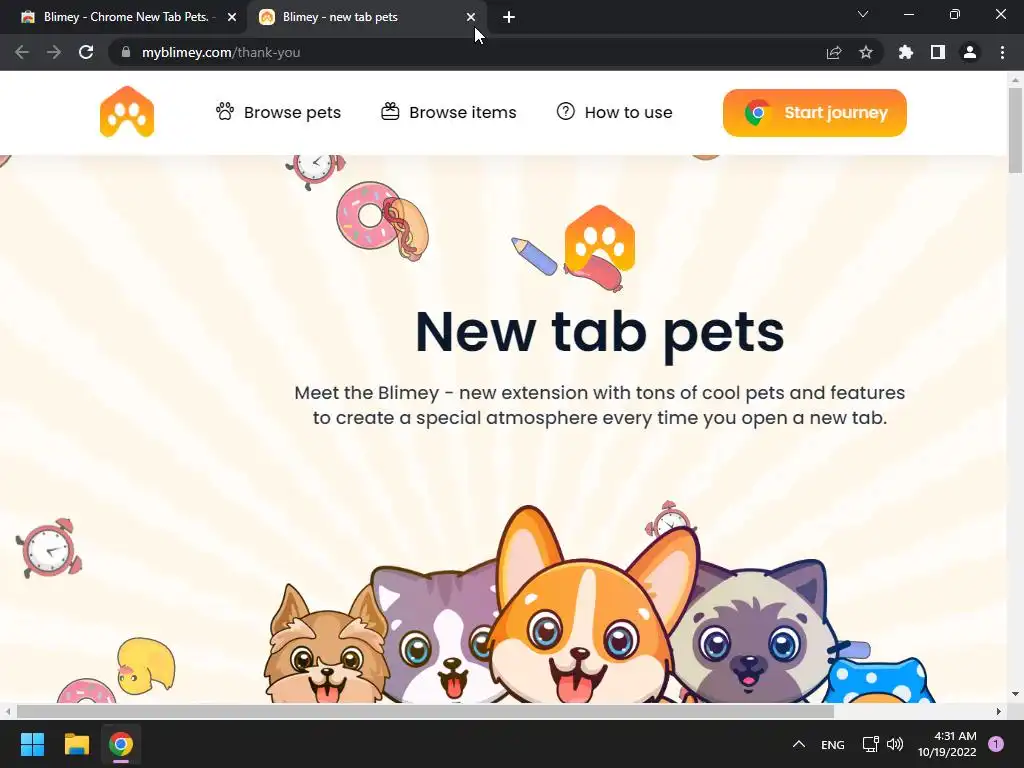Click the Start journey button
Screen dimensions: 1024x768
coord(814,113)
